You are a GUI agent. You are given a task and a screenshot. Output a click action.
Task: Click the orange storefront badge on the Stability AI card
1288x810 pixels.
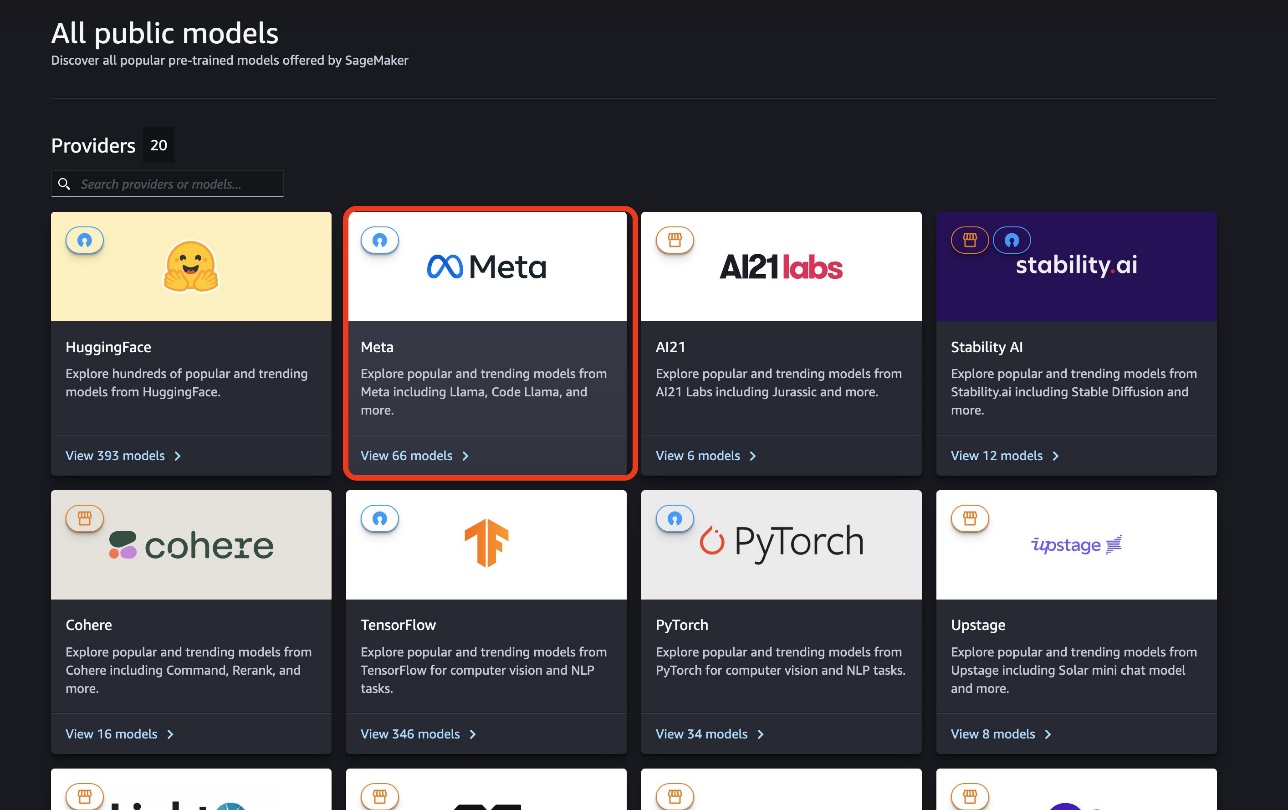pos(970,240)
